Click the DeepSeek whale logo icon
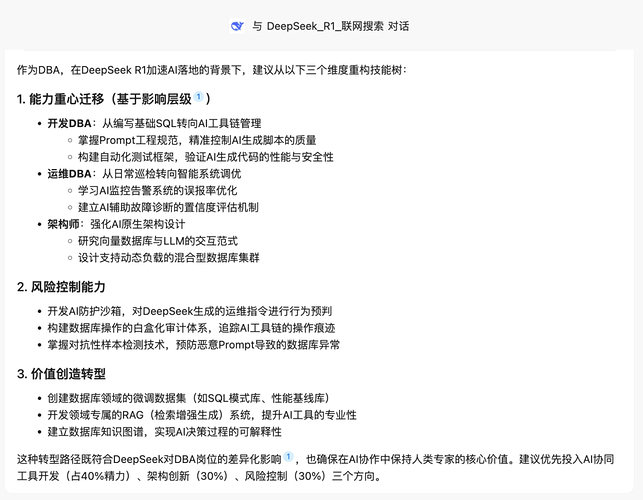This screenshot has height=500, width=643. tap(237, 26)
